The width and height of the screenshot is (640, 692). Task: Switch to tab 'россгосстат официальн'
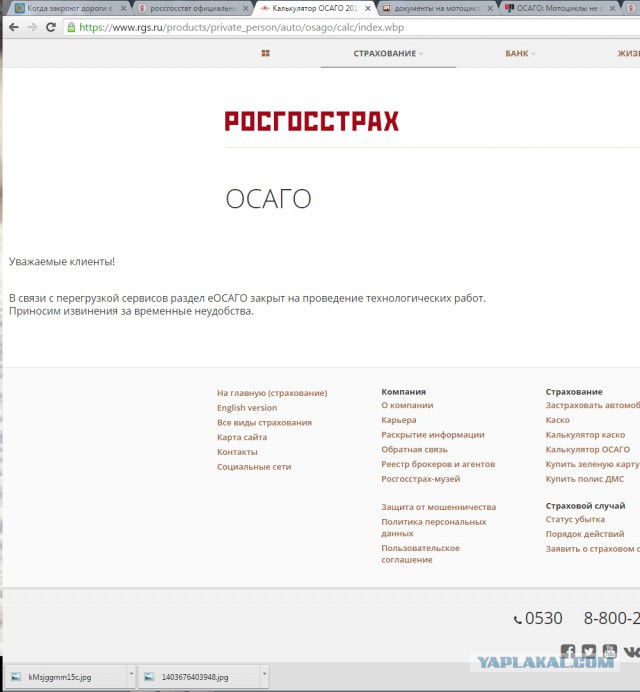(193, 8)
